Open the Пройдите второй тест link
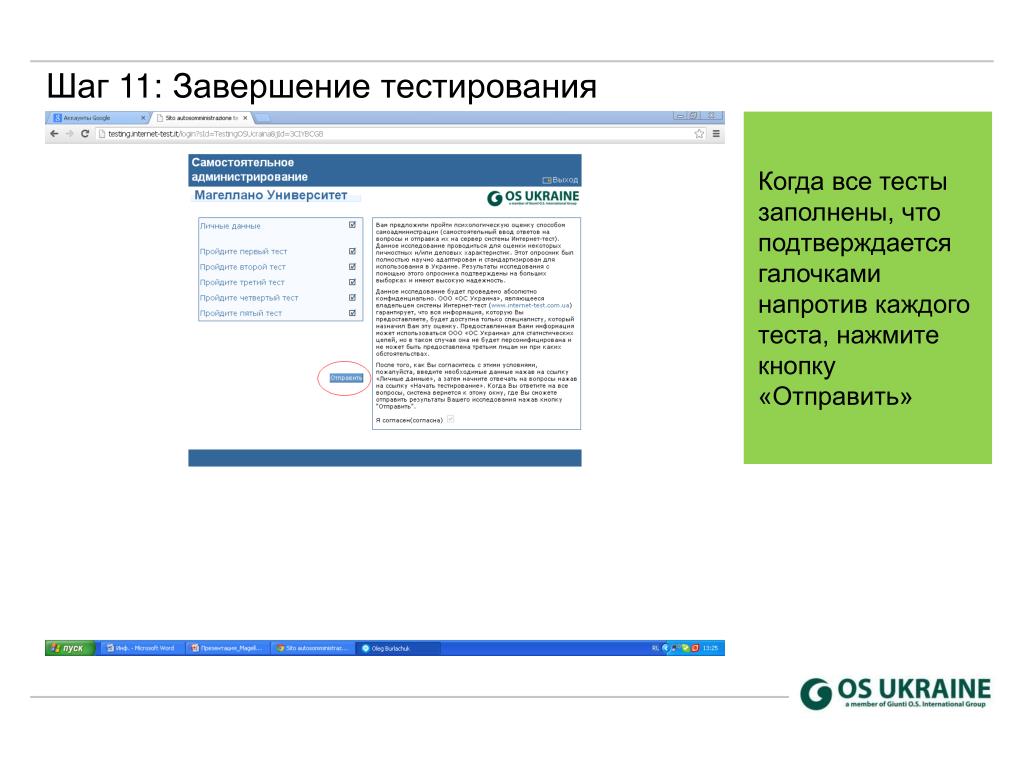The height and width of the screenshot is (768, 1024). pyautogui.click(x=242, y=267)
